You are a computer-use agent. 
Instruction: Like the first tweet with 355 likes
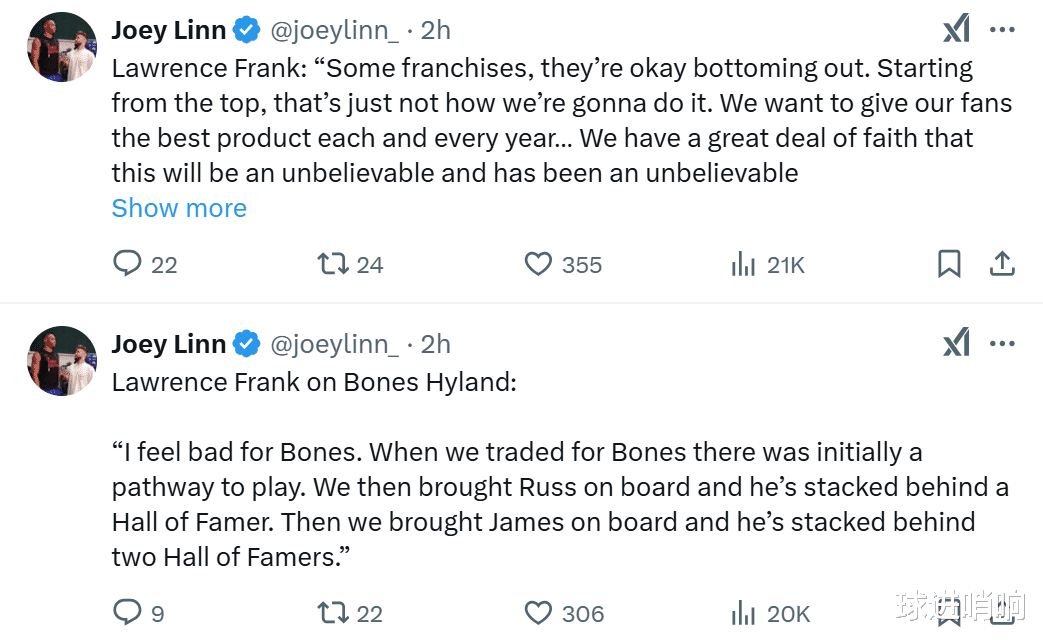(x=539, y=264)
